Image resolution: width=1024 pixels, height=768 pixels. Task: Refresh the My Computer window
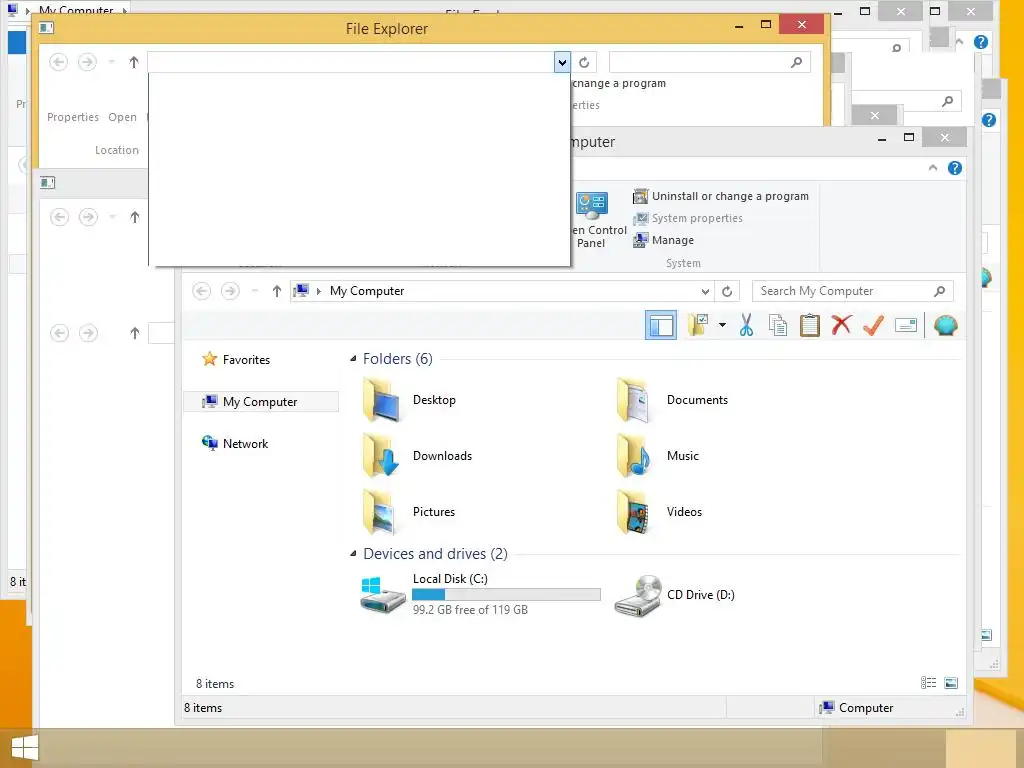pos(727,291)
